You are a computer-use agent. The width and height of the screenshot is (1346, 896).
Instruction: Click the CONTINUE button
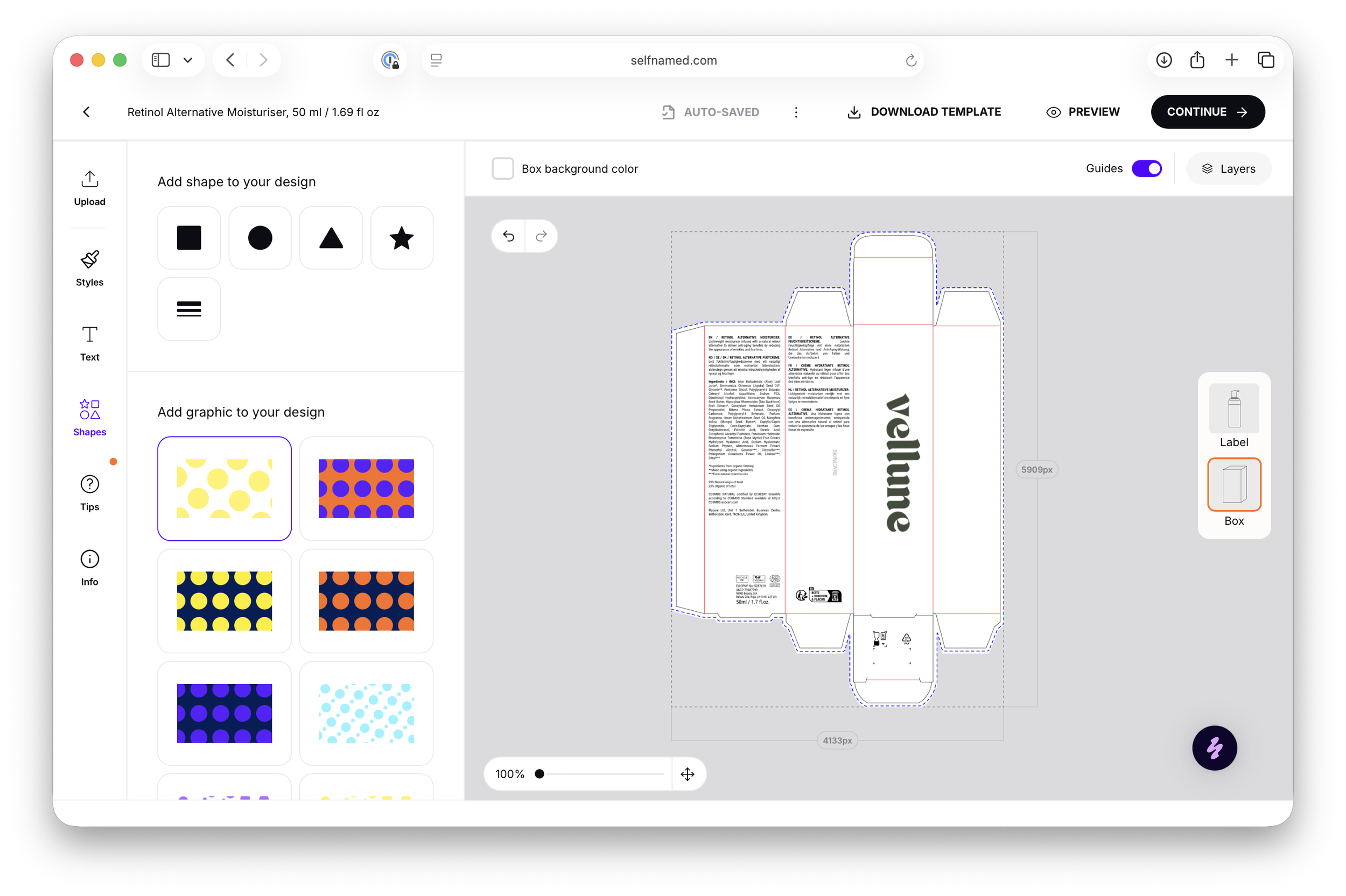coord(1207,112)
